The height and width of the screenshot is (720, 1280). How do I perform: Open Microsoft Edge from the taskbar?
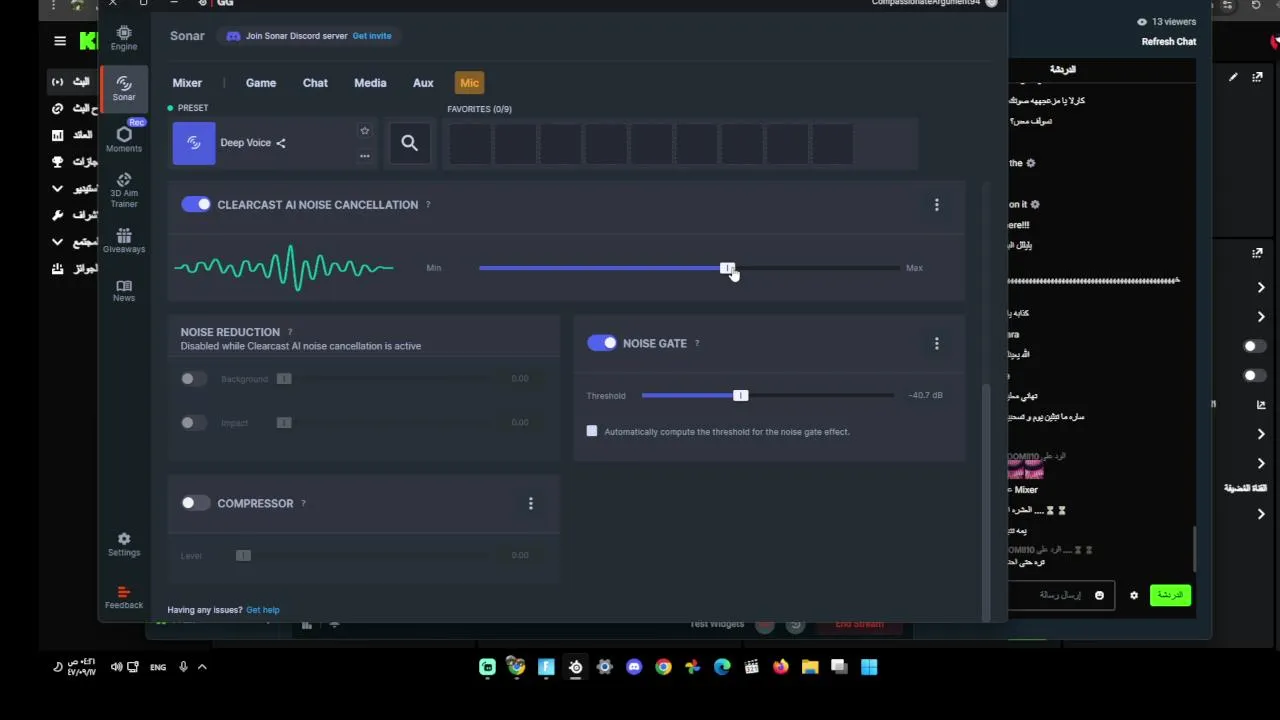pyautogui.click(x=722, y=667)
